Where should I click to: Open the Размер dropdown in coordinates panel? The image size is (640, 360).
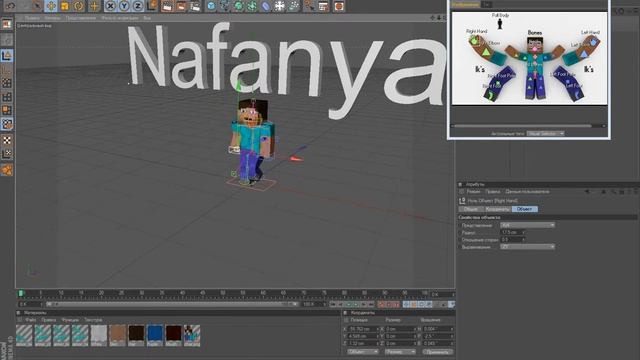[x=400, y=352]
